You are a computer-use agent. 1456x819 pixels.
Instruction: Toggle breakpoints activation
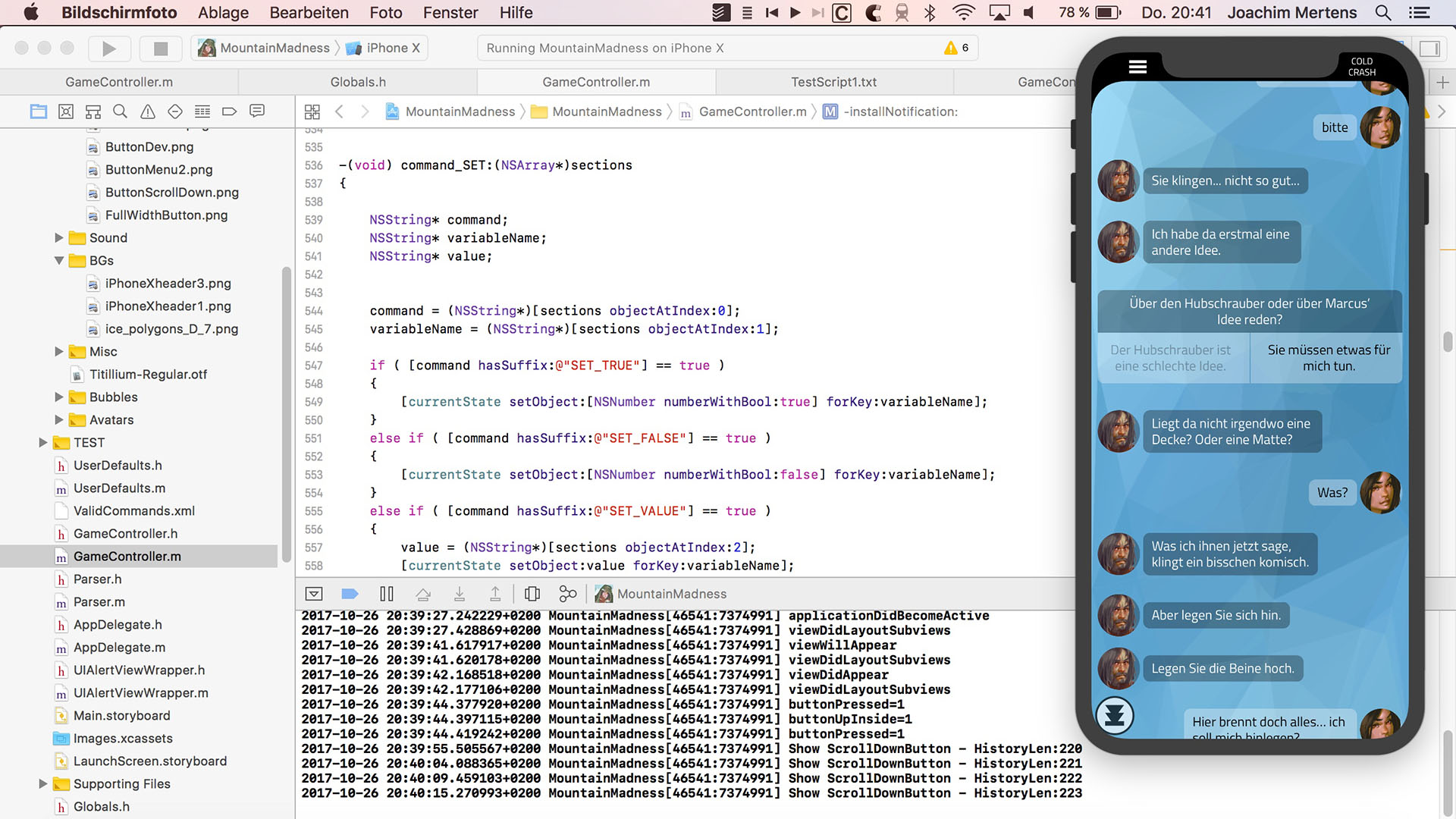point(350,594)
